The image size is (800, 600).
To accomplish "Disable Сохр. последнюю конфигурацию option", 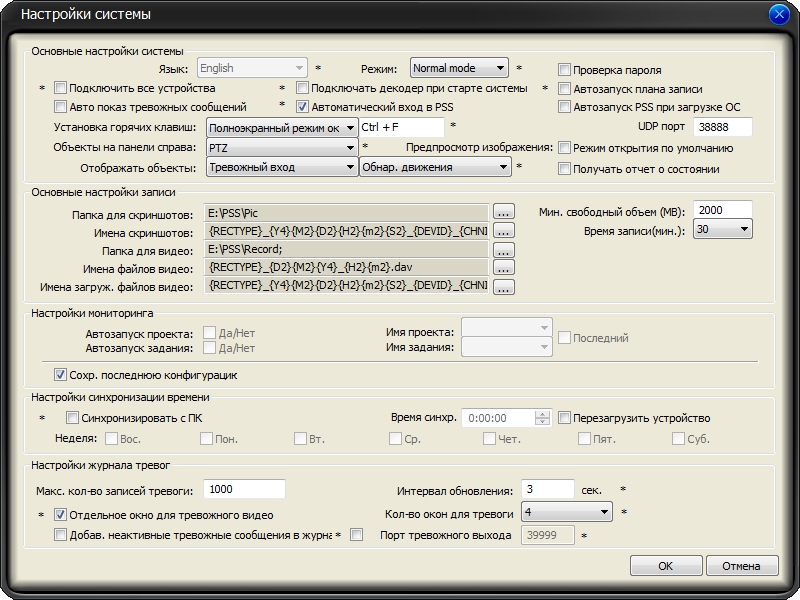I will [61, 375].
